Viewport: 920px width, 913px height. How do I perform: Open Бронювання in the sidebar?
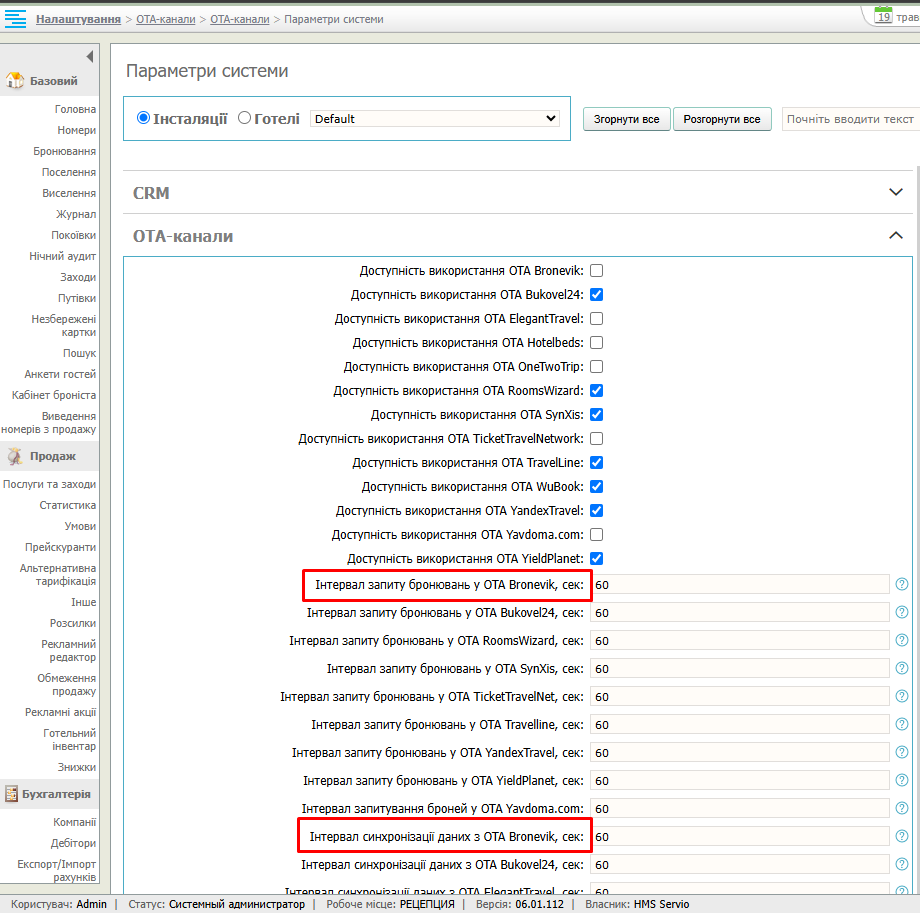click(64, 151)
